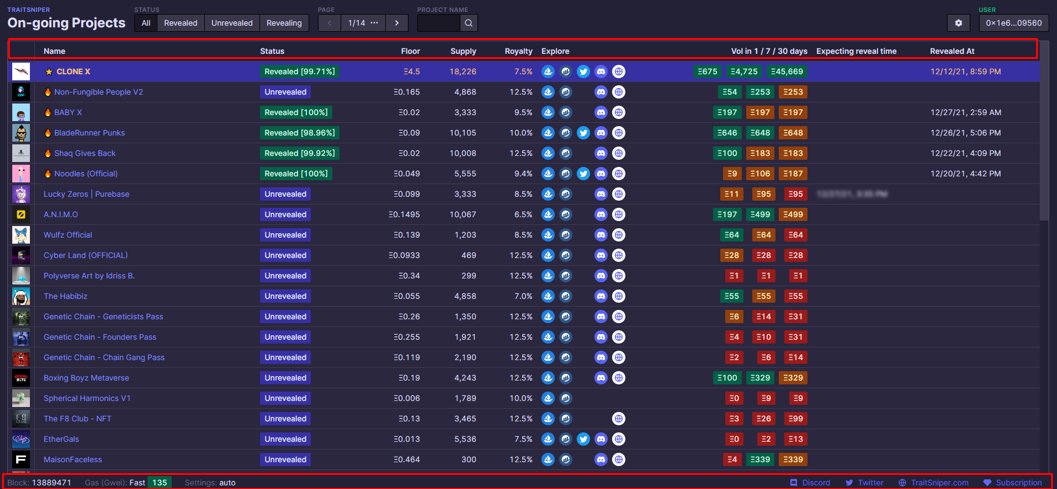Open Twitter icon for Noodles (Official)
This screenshot has width=1057, height=489.
tap(583, 173)
